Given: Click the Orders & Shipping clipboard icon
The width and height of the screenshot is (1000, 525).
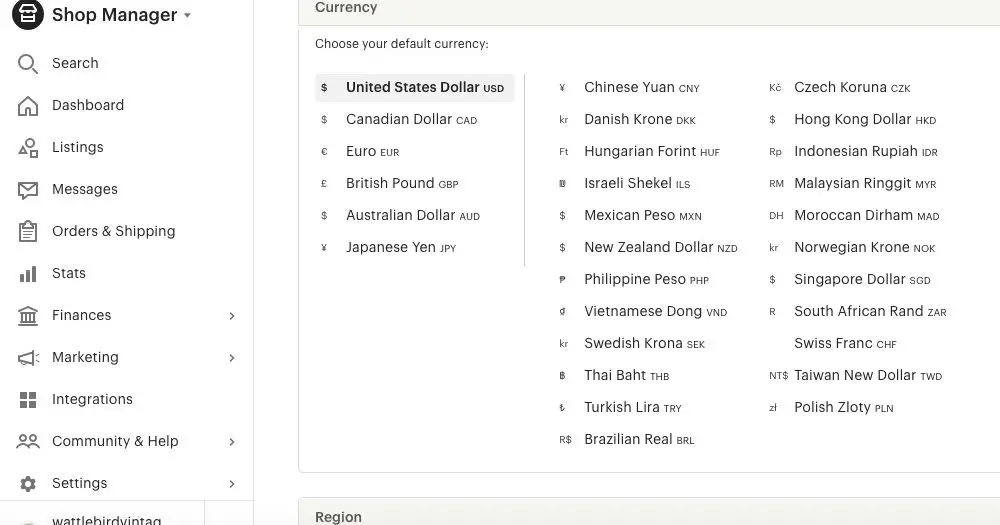Looking at the screenshot, I should point(28,232).
